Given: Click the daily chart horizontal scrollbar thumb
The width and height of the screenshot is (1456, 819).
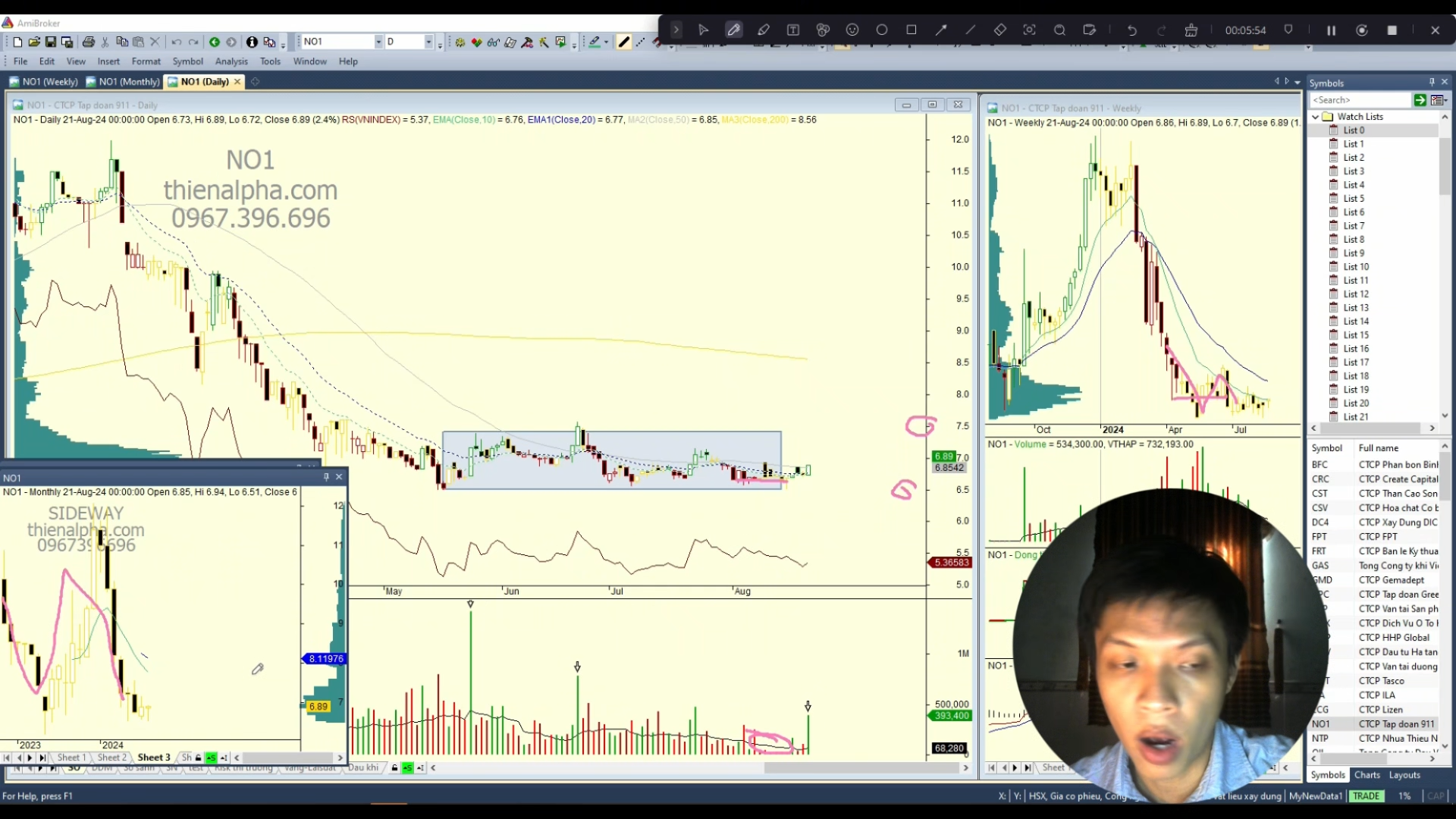Looking at the screenshot, I should coord(861,768).
